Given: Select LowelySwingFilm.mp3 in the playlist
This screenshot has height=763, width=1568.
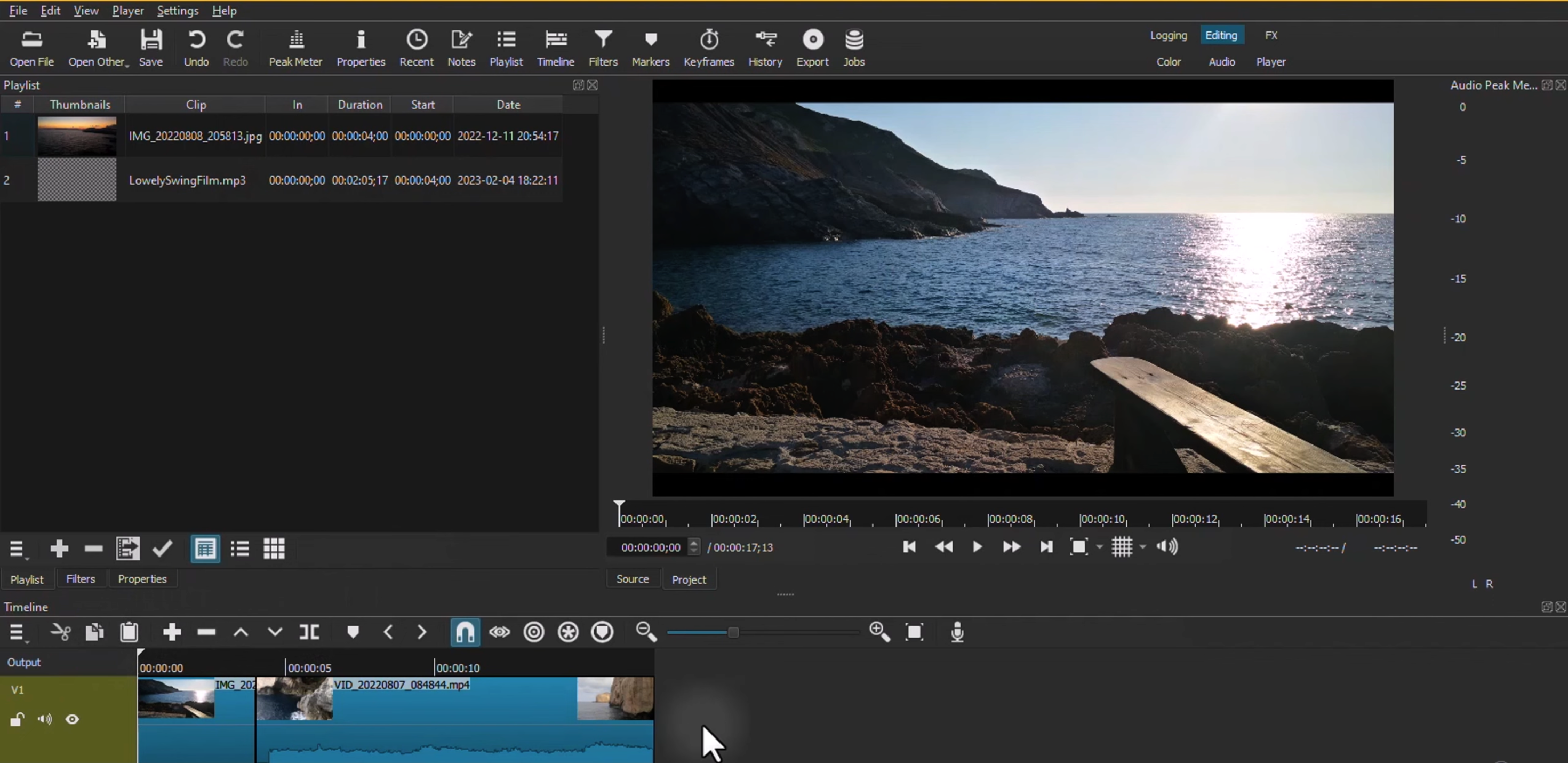Looking at the screenshot, I should point(188,180).
